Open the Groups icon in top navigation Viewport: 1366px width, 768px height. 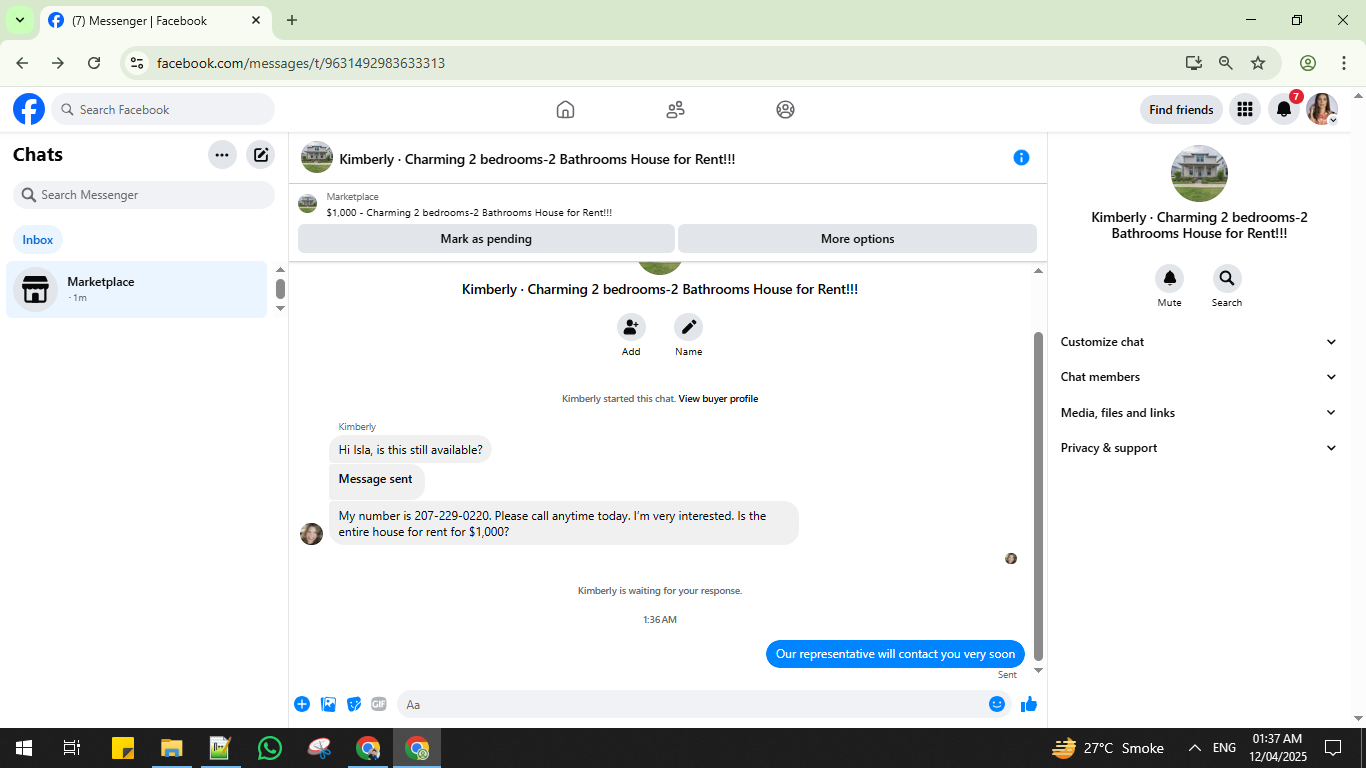point(785,110)
